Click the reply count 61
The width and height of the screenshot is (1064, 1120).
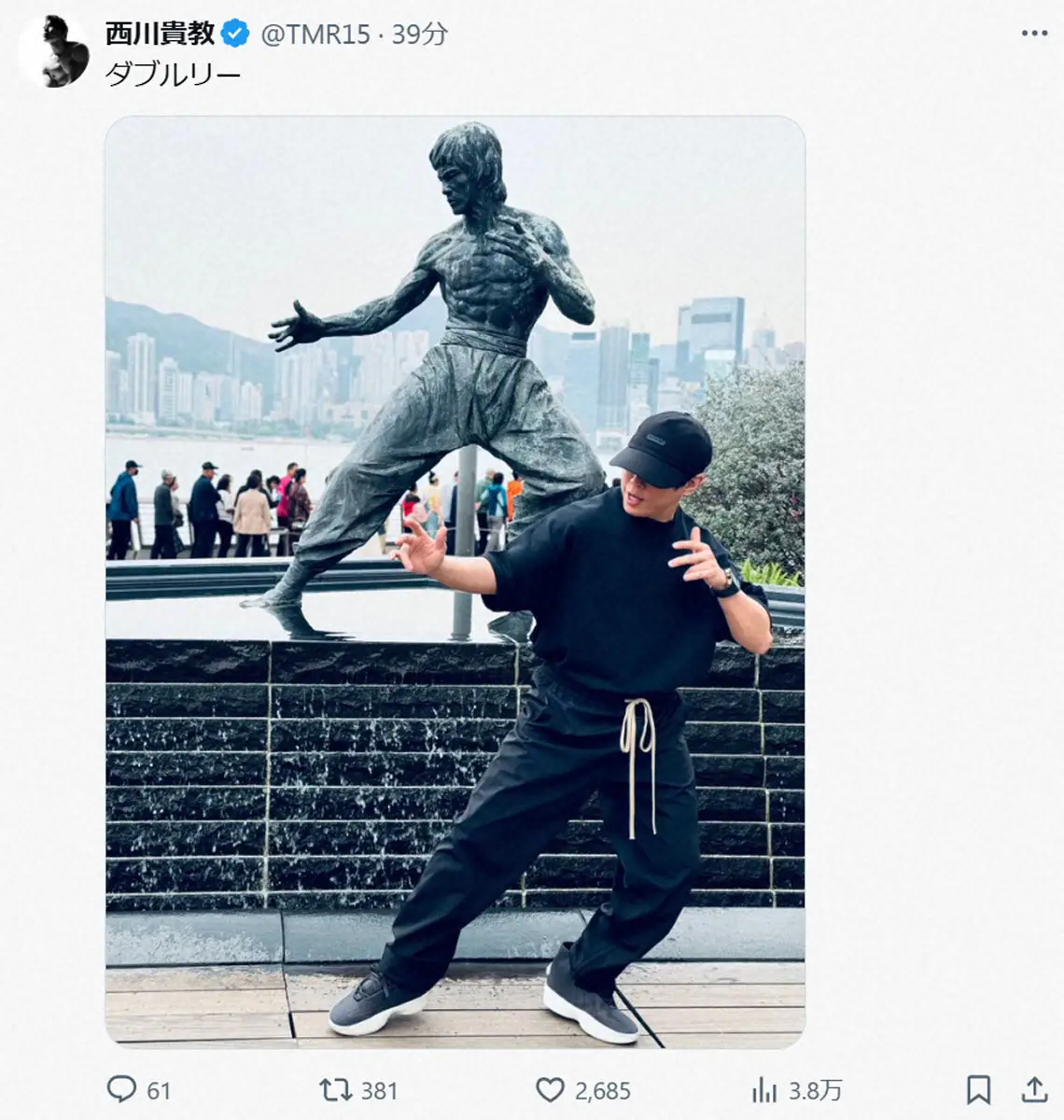(x=159, y=1090)
